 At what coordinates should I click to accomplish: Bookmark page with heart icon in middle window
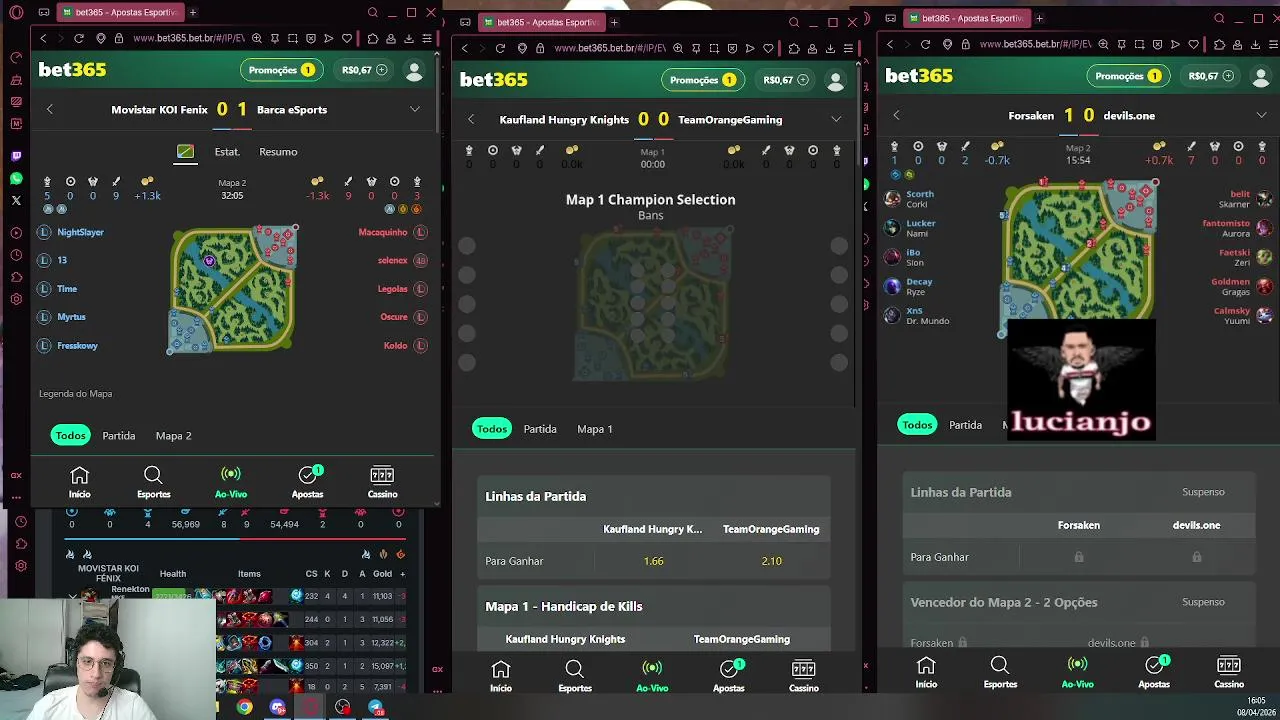(x=768, y=48)
